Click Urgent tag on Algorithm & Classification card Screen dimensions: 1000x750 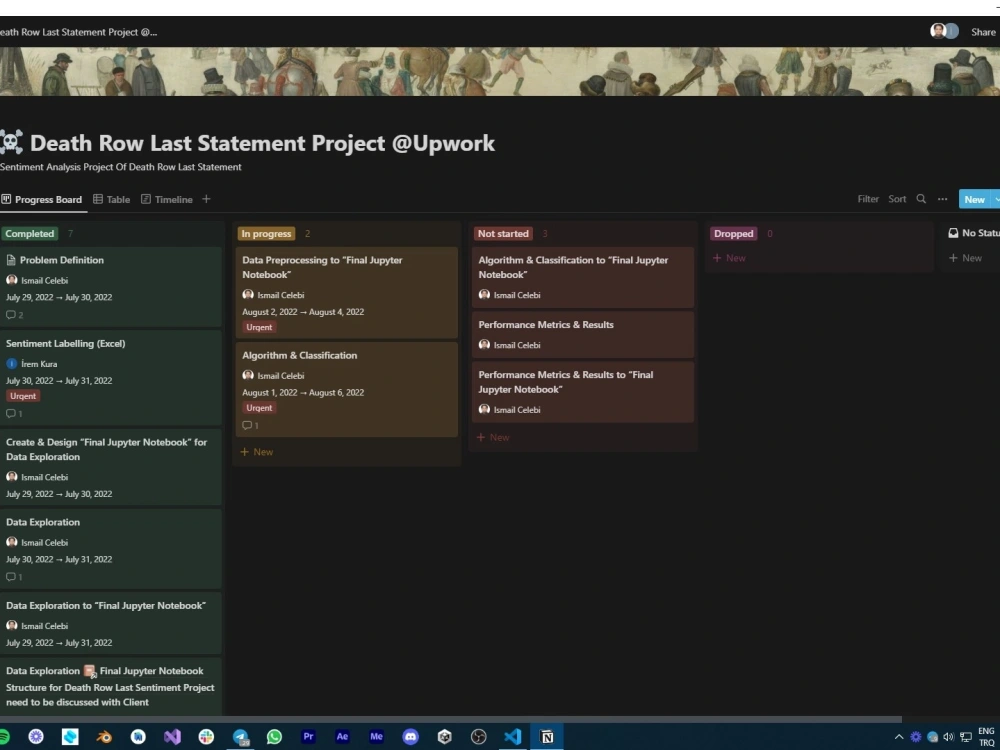click(260, 408)
